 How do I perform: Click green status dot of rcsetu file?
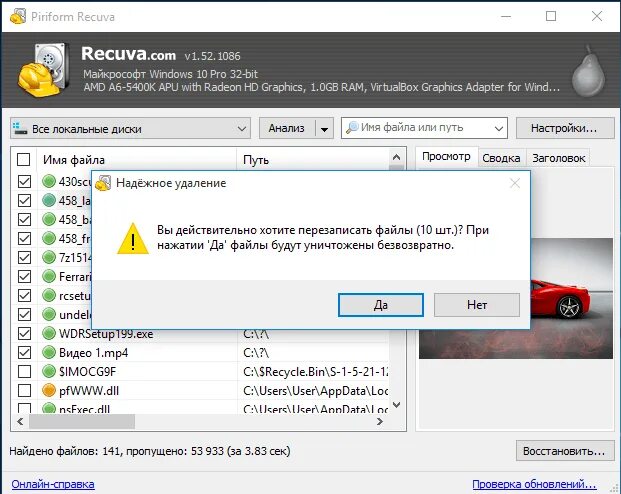tap(49, 296)
